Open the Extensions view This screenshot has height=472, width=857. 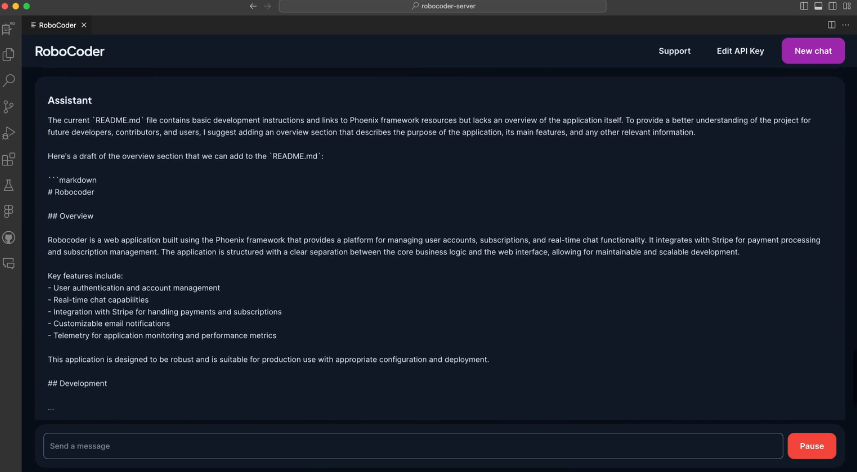8,160
